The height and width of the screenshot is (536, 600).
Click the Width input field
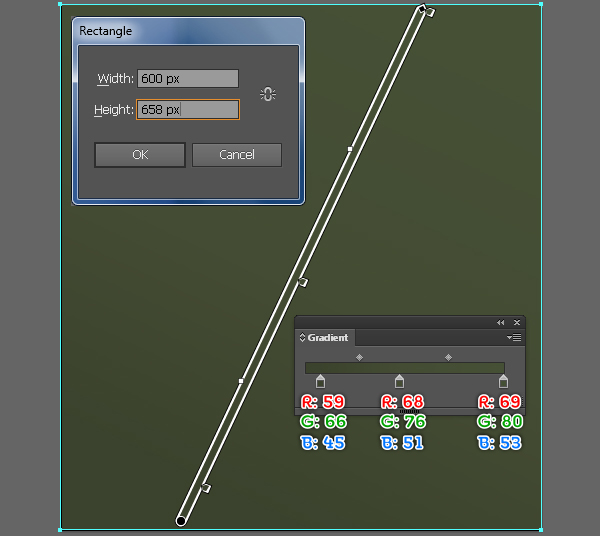click(188, 78)
